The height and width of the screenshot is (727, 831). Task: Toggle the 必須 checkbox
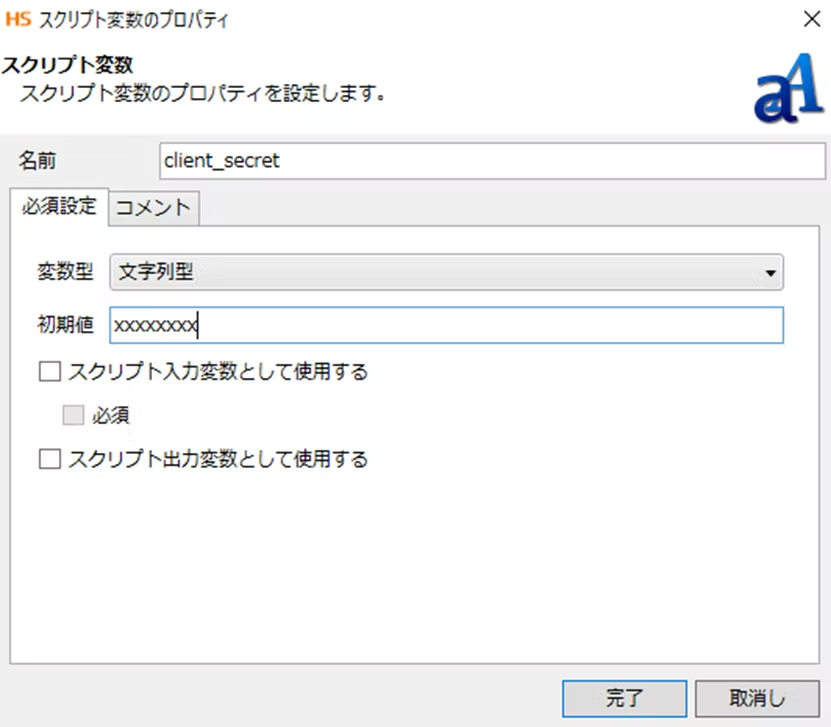click(x=72, y=415)
